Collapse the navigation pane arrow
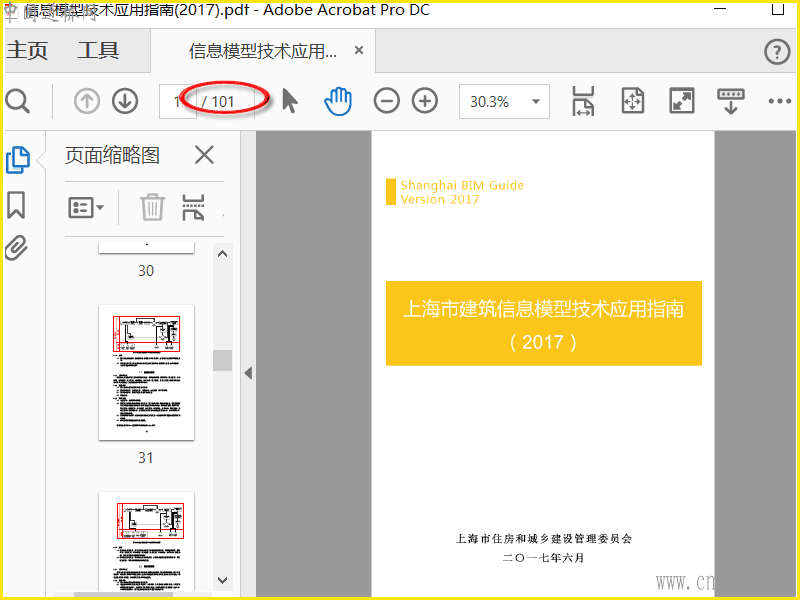Image resolution: width=800 pixels, height=600 pixels. (x=248, y=373)
